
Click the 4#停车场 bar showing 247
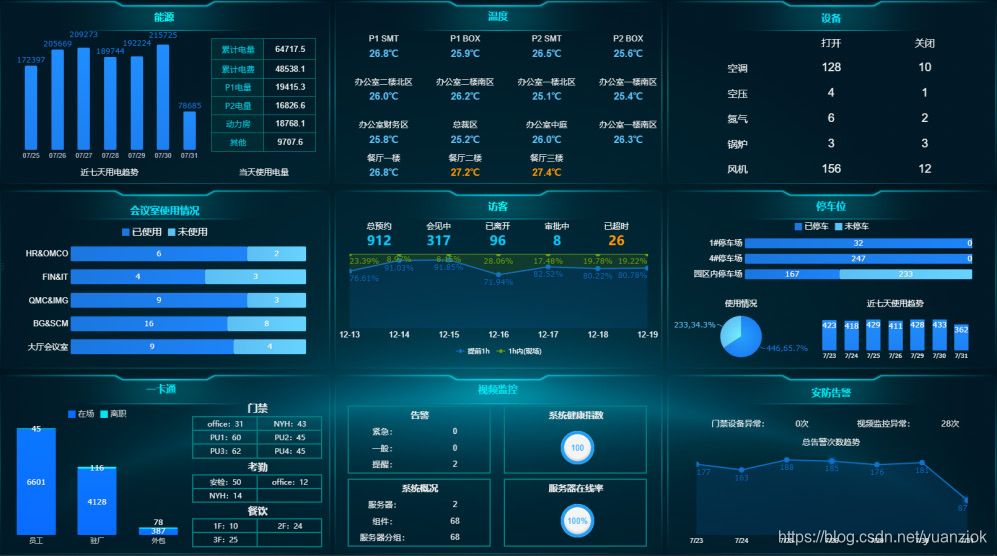tap(858, 259)
